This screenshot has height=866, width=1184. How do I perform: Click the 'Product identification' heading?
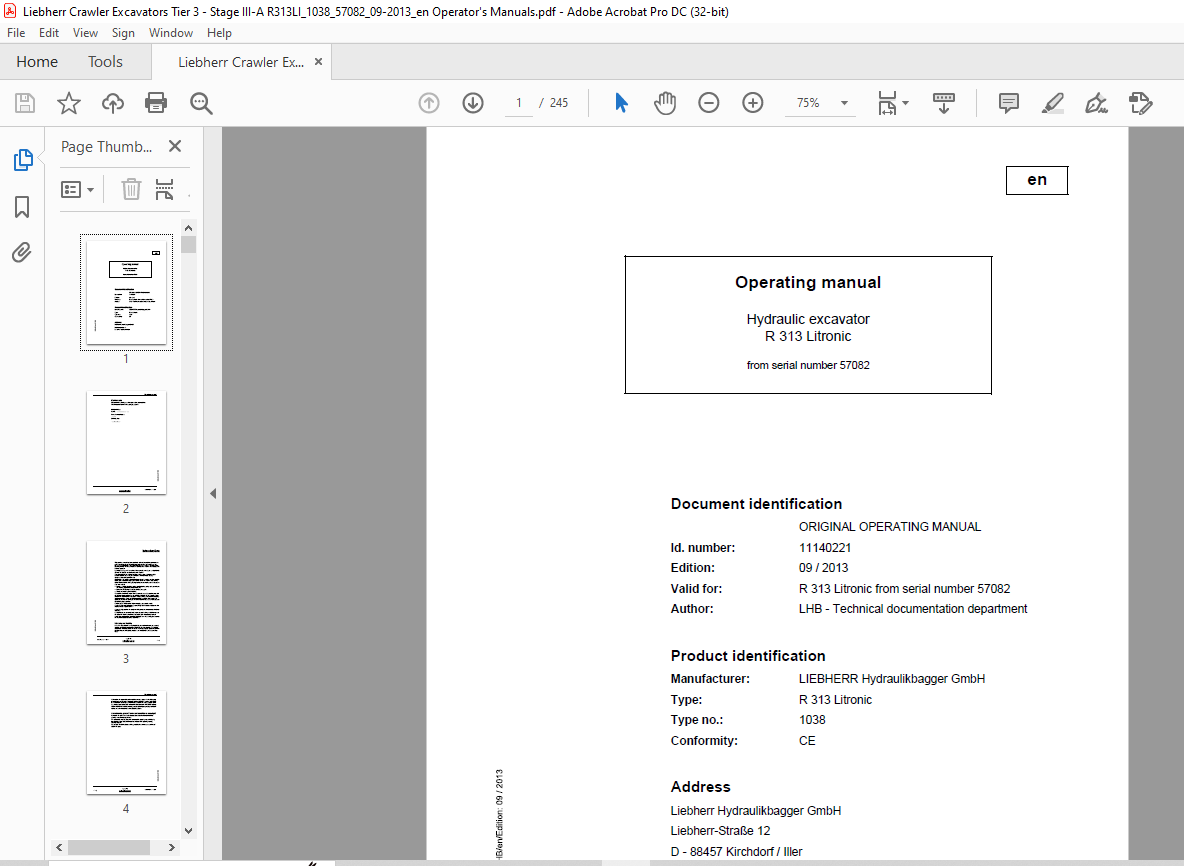[748, 655]
